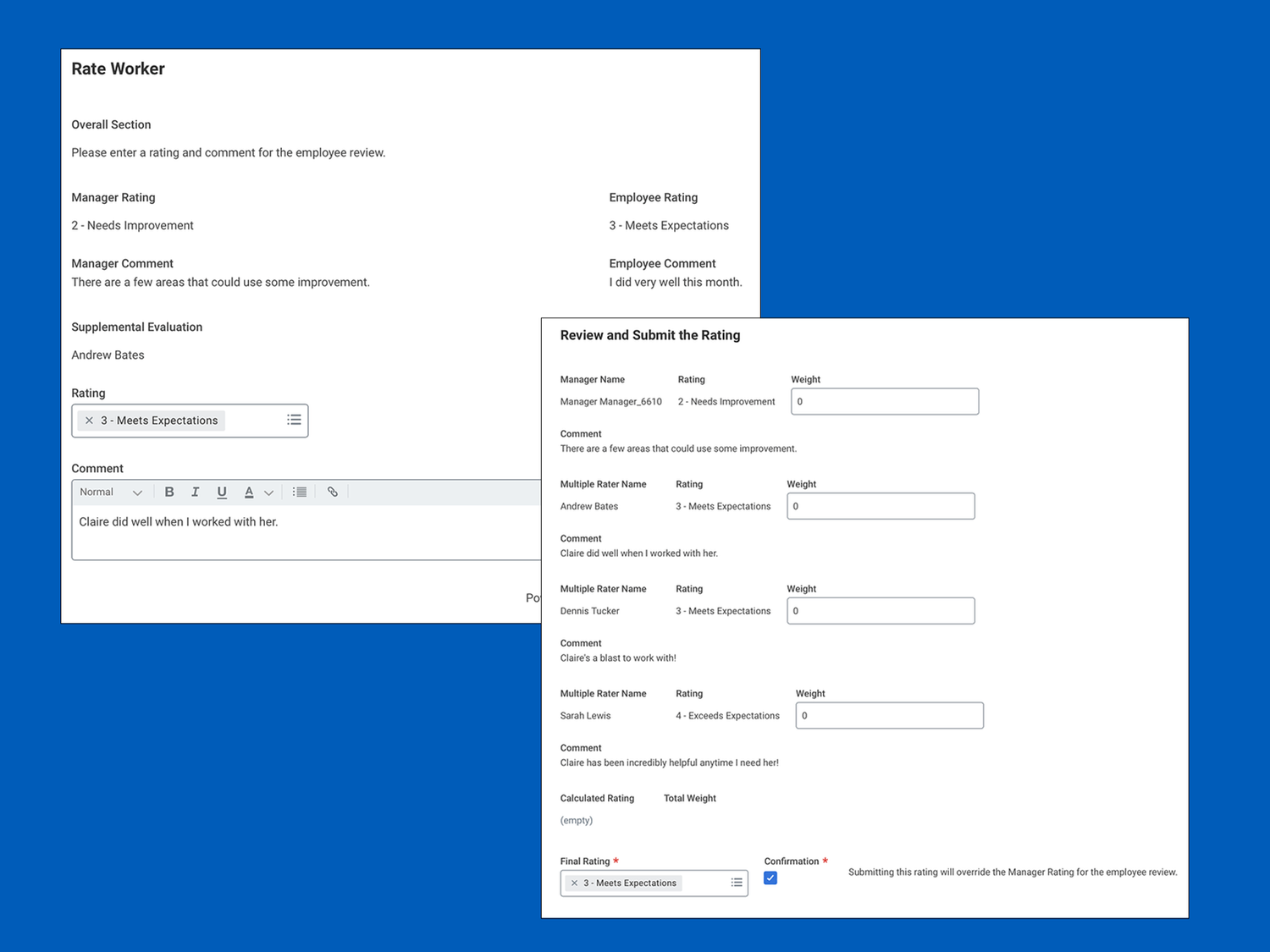Click Manager Manager_6610 in the rating table
The image size is (1270, 952).
610,401
